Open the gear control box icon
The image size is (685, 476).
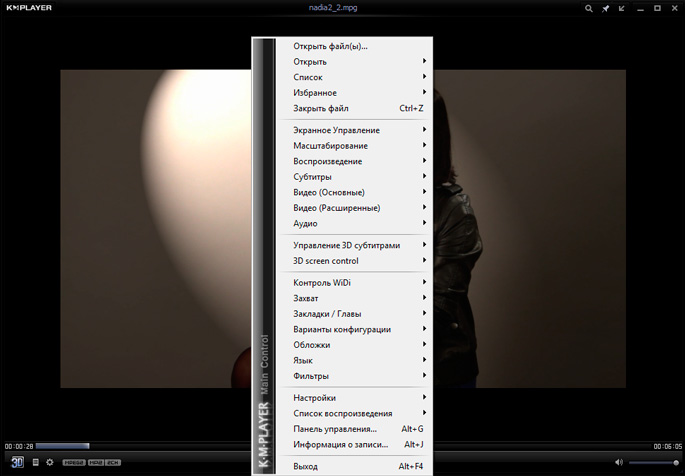tap(50, 462)
